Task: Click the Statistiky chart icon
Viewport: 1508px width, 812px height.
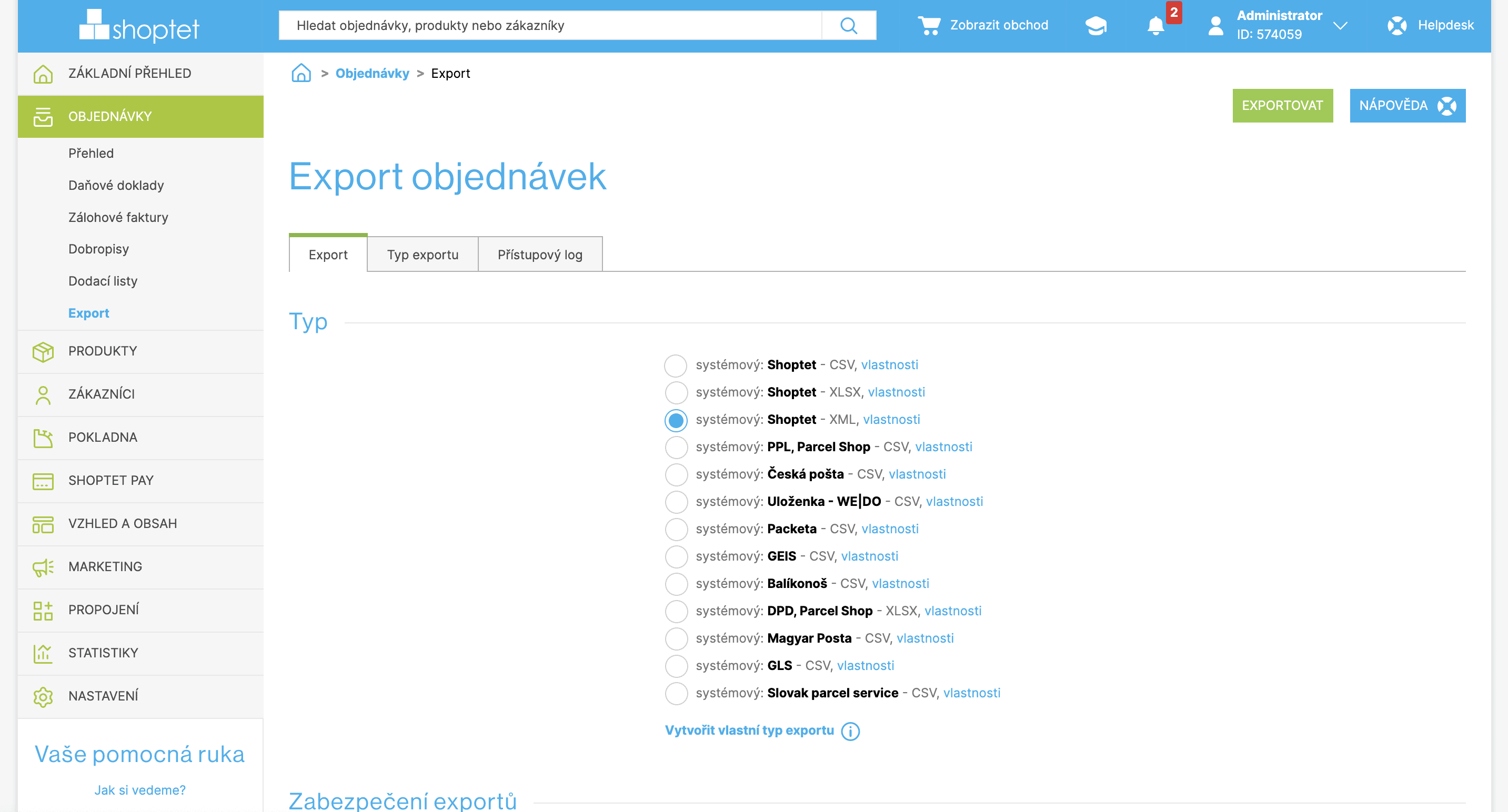Action: pyautogui.click(x=43, y=654)
